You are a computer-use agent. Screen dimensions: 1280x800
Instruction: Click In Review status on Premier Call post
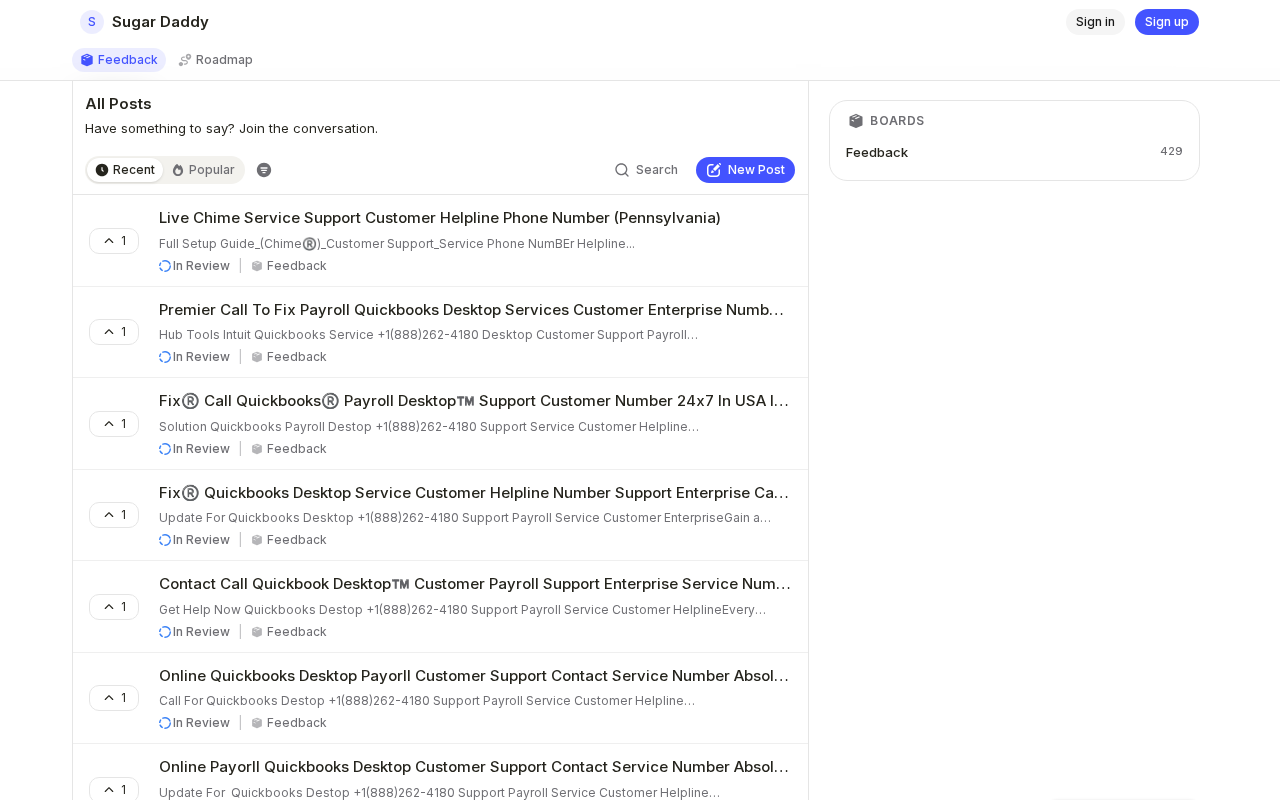point(194,357)
